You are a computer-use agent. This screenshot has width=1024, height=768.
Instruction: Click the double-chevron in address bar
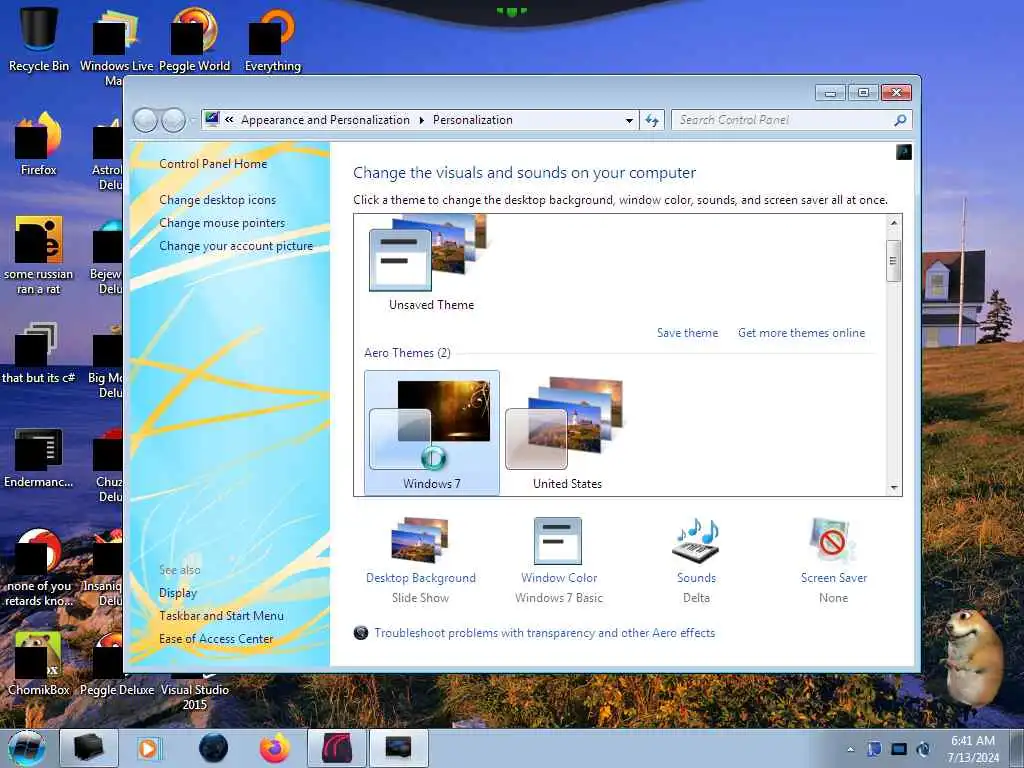pyautogui.click(x=229, y=120)
